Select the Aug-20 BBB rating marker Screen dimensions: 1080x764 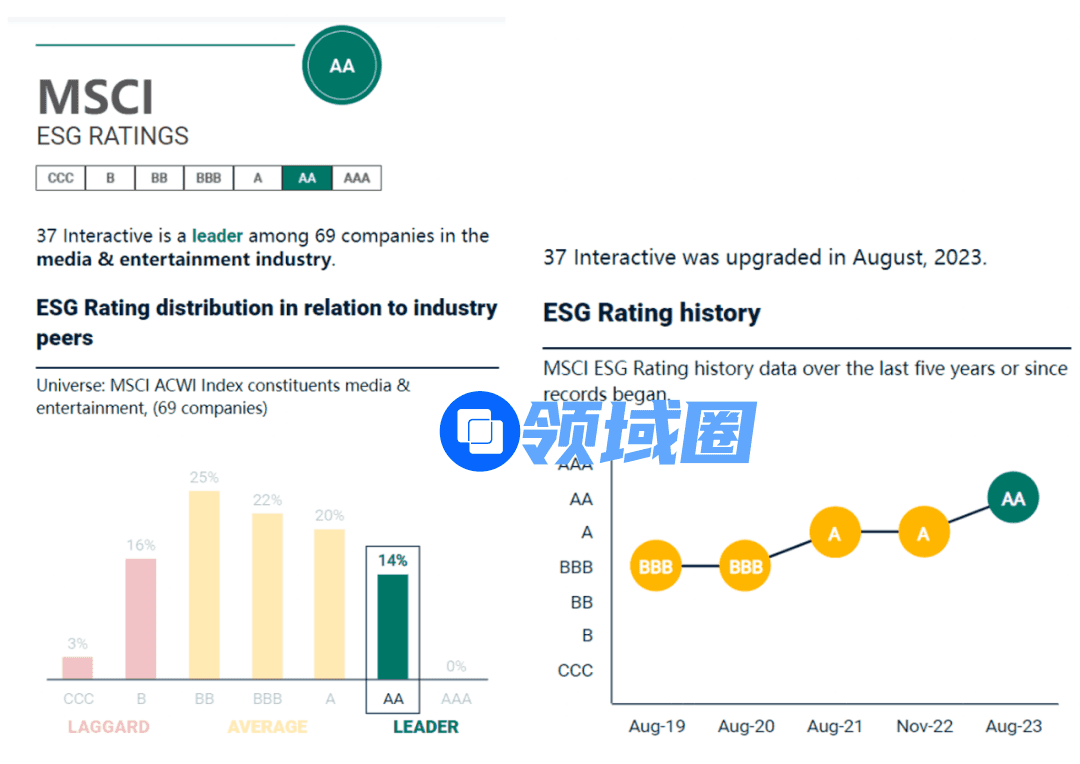point(745,567)
